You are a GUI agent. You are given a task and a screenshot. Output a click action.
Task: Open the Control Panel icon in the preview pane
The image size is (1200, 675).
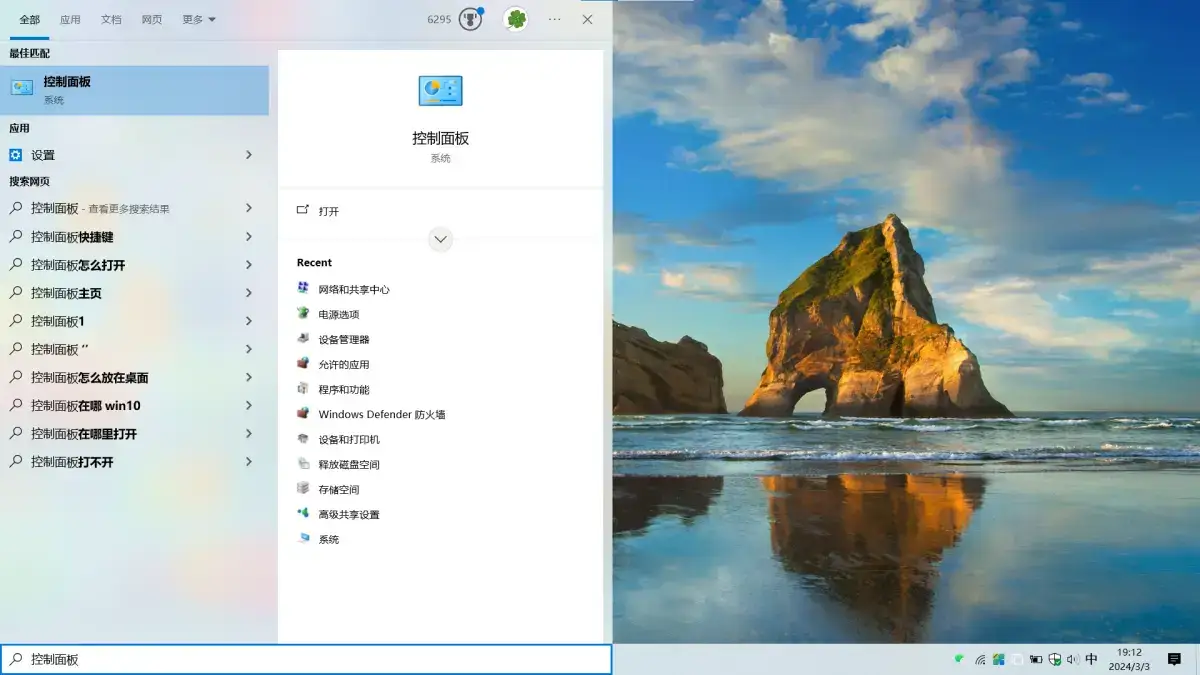[x=440, y=90]
